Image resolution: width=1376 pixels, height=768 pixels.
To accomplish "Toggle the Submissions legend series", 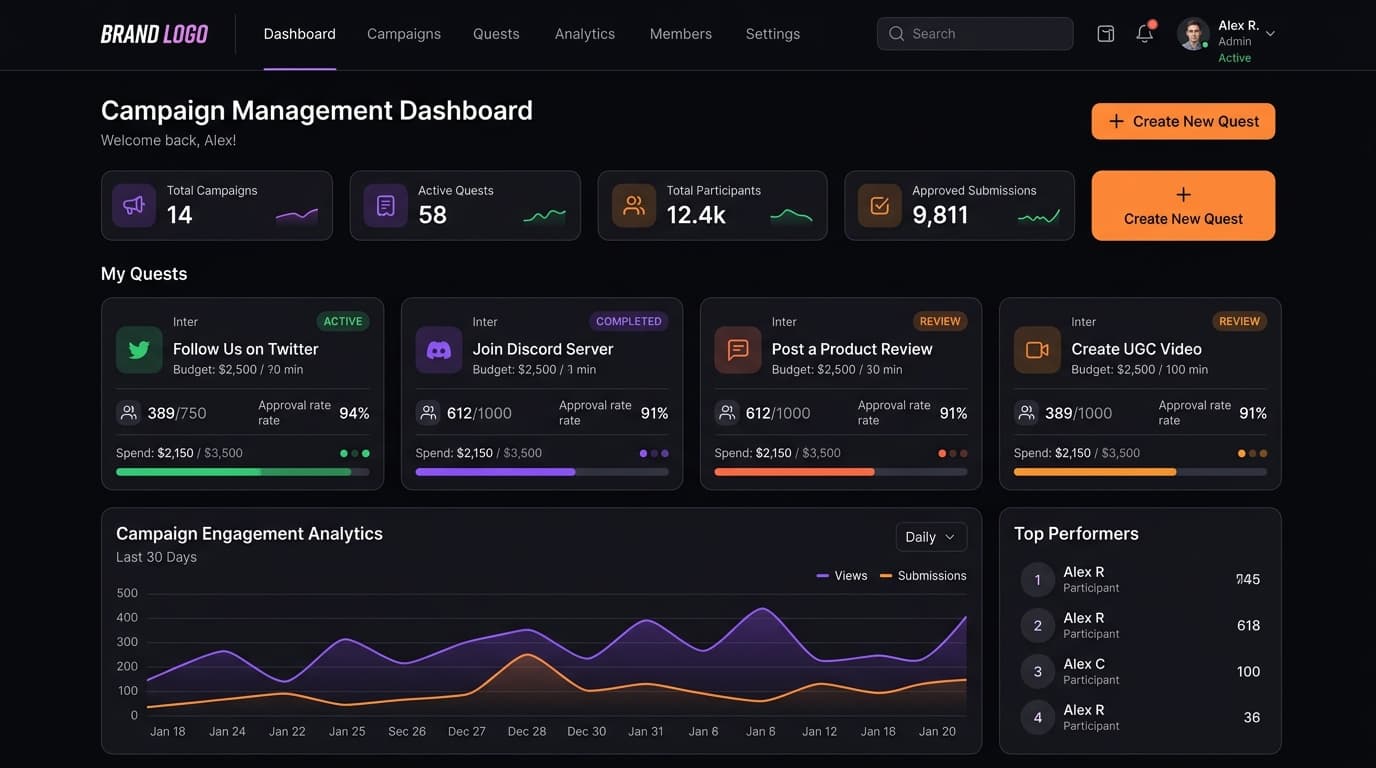I will tap(923, 576).
